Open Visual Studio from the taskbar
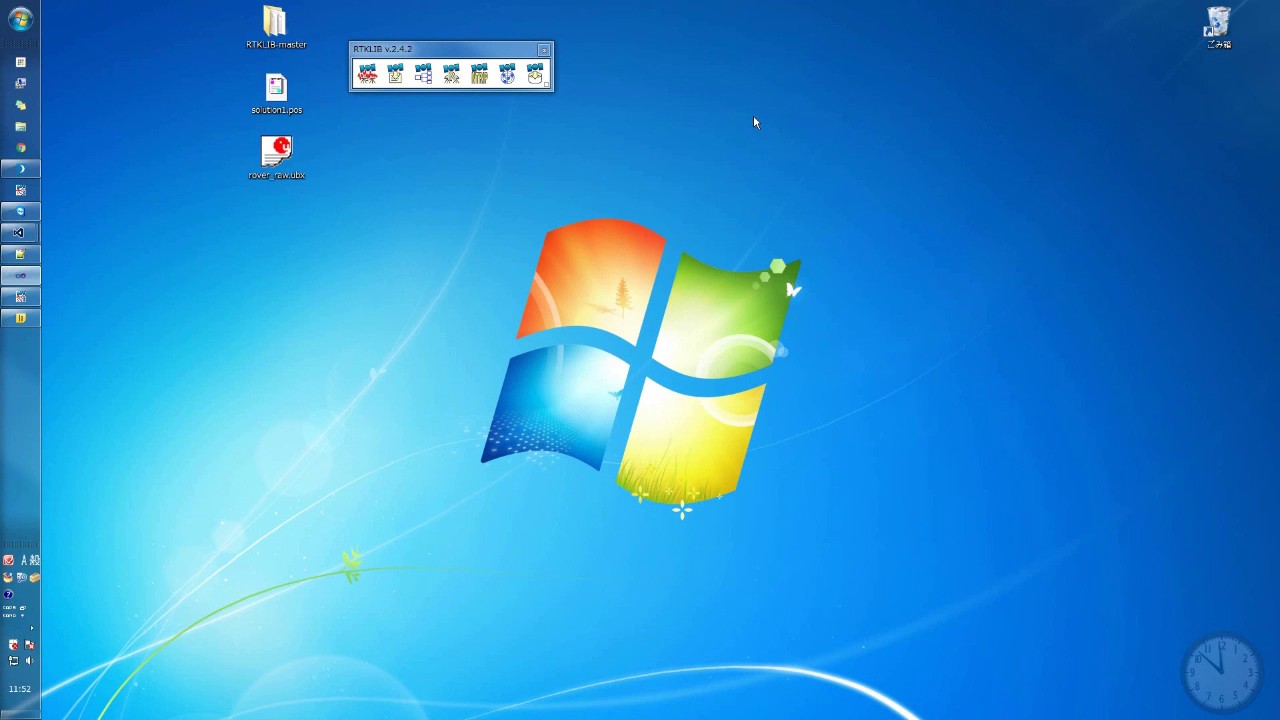Screen dimensions: 1280x720 [x=20, y=232]
